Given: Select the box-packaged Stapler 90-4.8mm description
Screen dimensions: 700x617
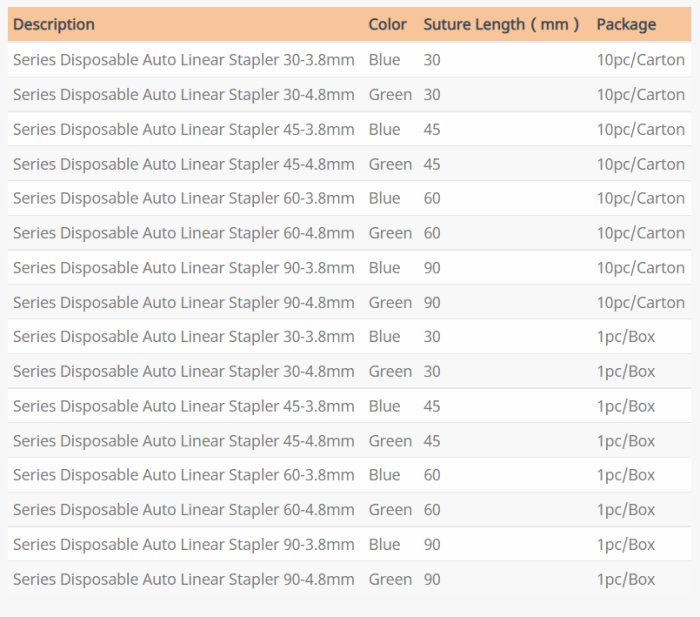Looking at the screenshot, I should [183, 579].
